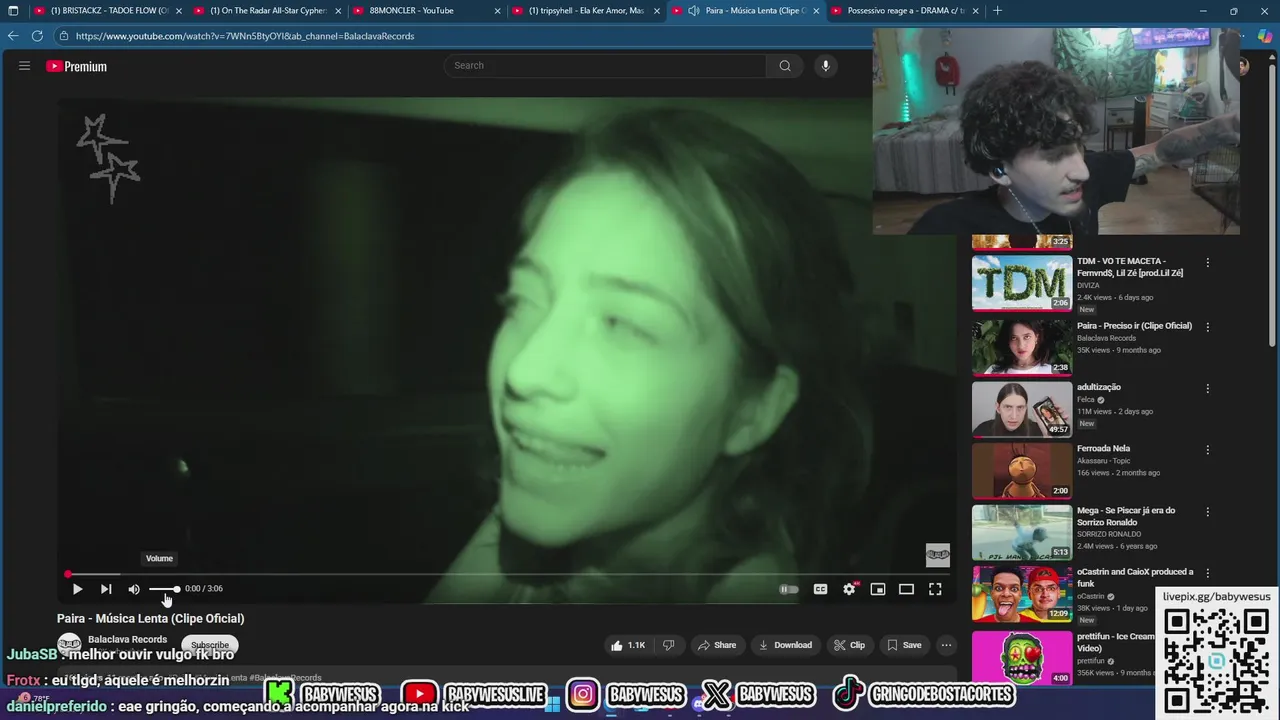
Task: Click the Balaclava Records channel avatar
Action: 69,645
